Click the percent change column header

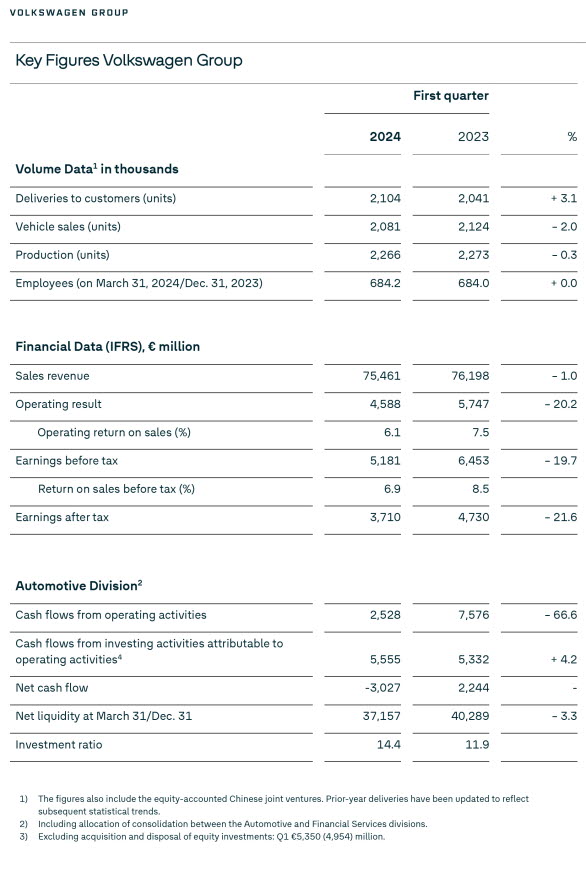point(572,136)
